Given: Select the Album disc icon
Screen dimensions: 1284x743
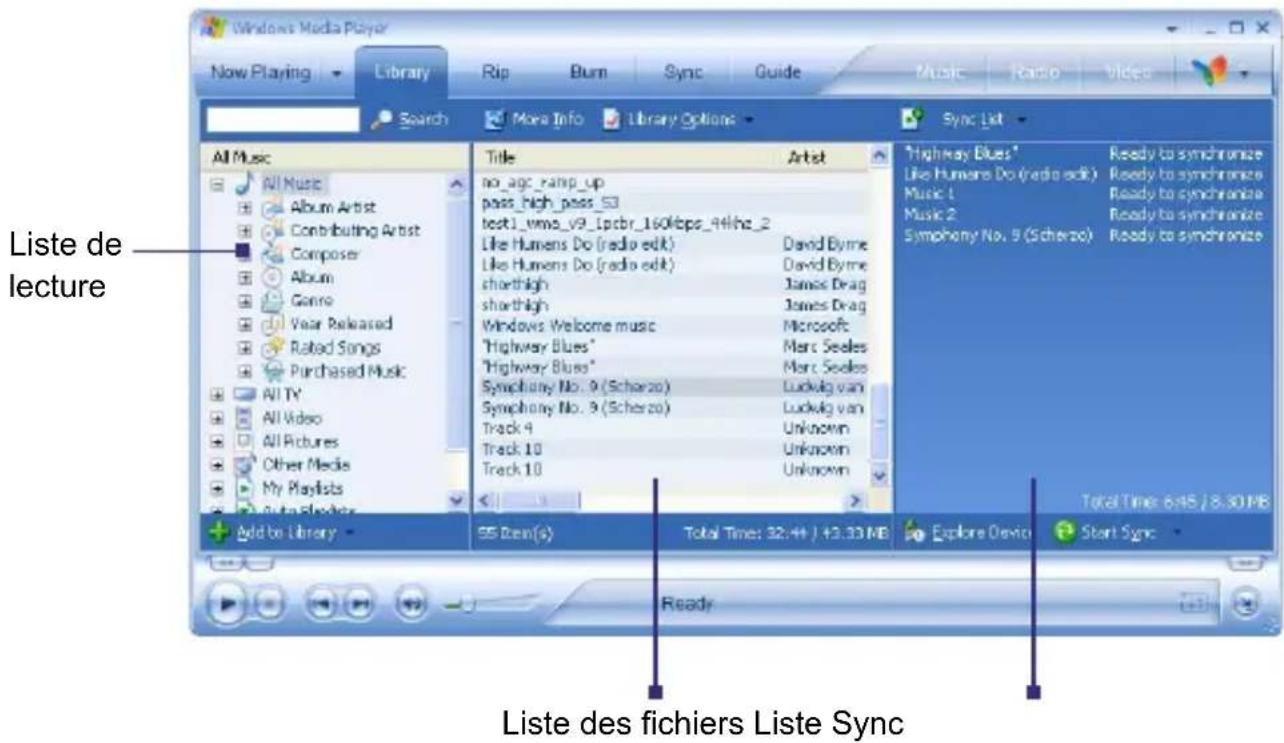Looking at the screenshot, I should 272,277.
